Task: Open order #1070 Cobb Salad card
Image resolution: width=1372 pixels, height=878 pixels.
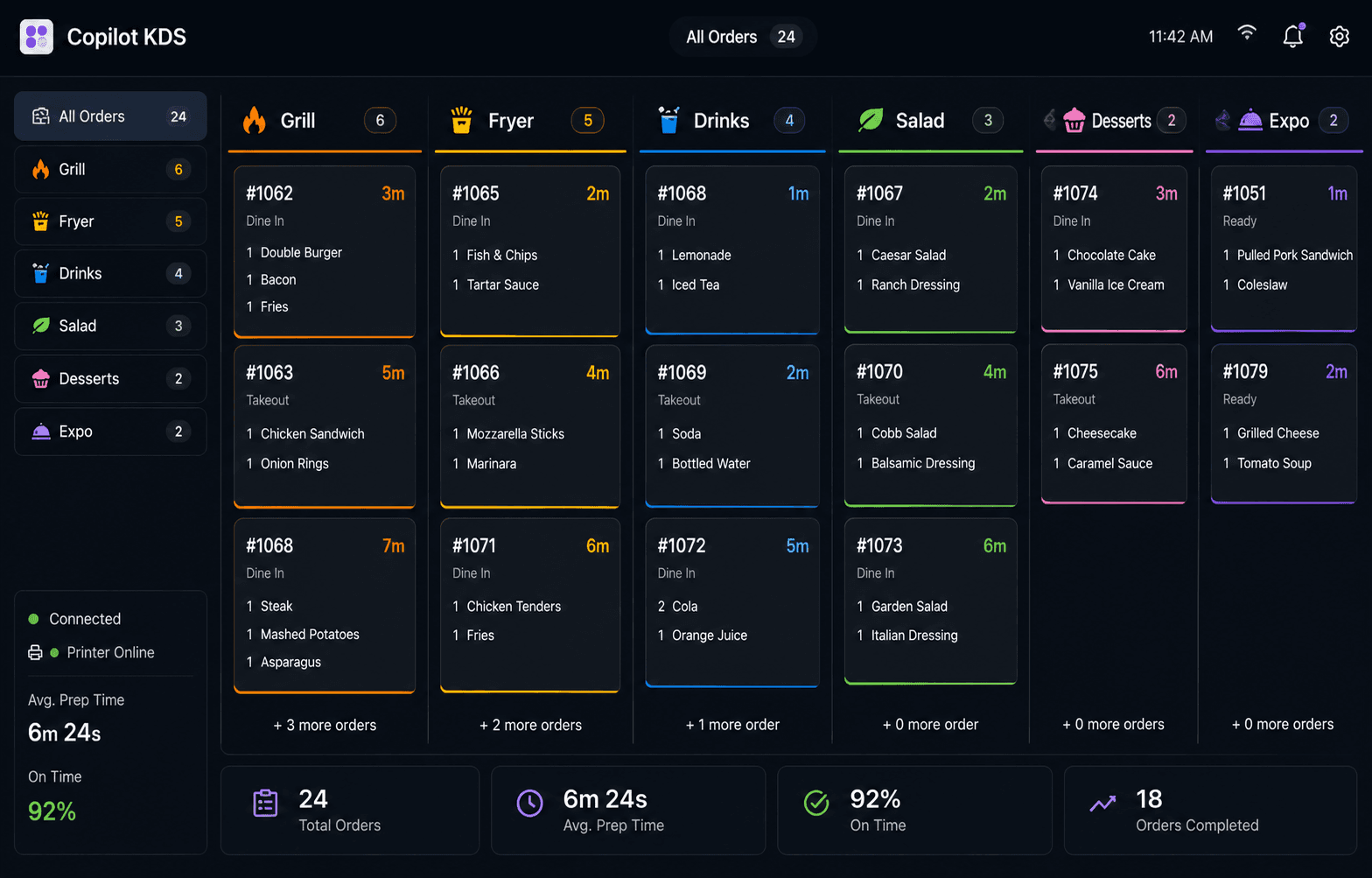Action: 930,425
